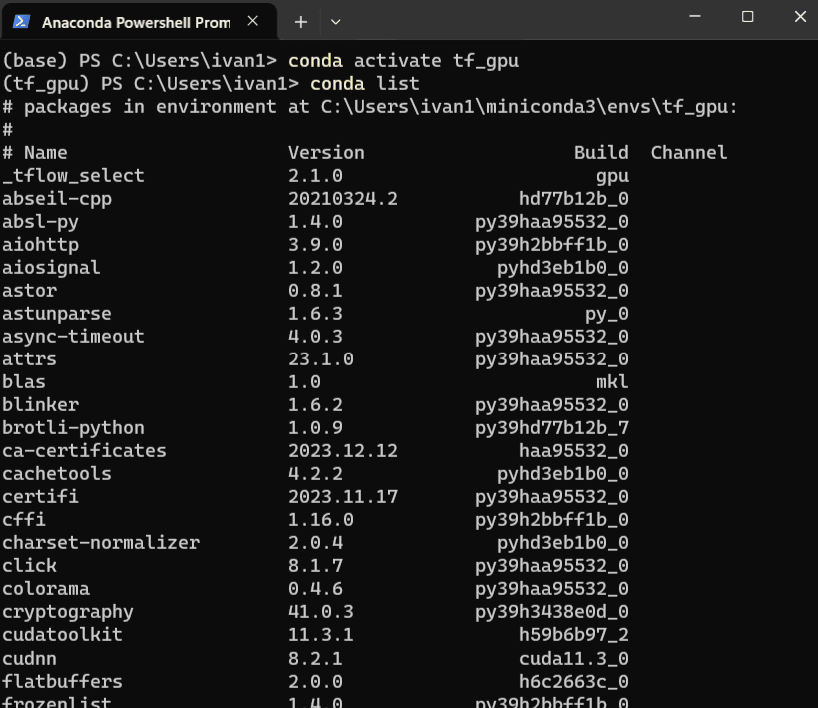This screenshot has width=818, height=708.
Task: Click the 'conda list' command text
Action: [x=364, y=83]
